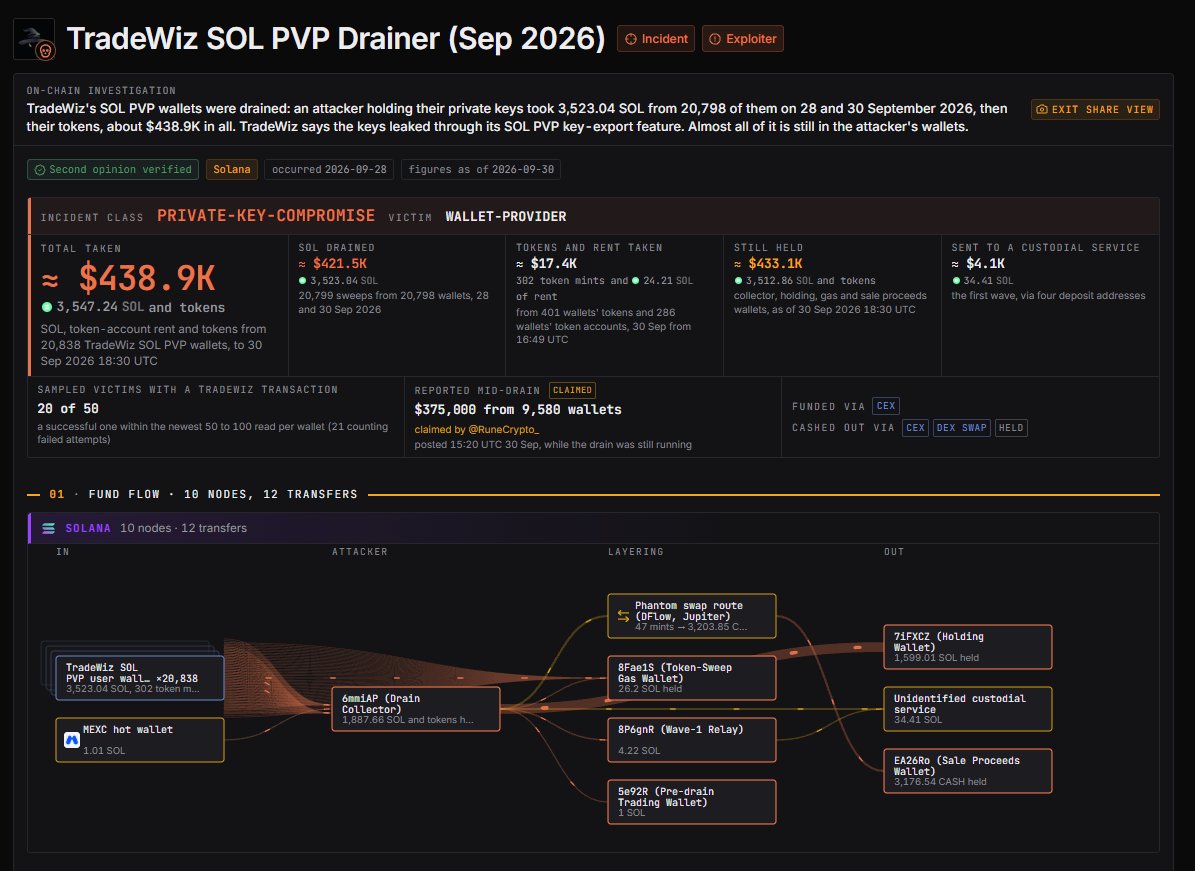This screenshot has width=1195, height=871.
Task: Select the TradeWiz SOL PVP user wallets node
Action: point(140,677)
